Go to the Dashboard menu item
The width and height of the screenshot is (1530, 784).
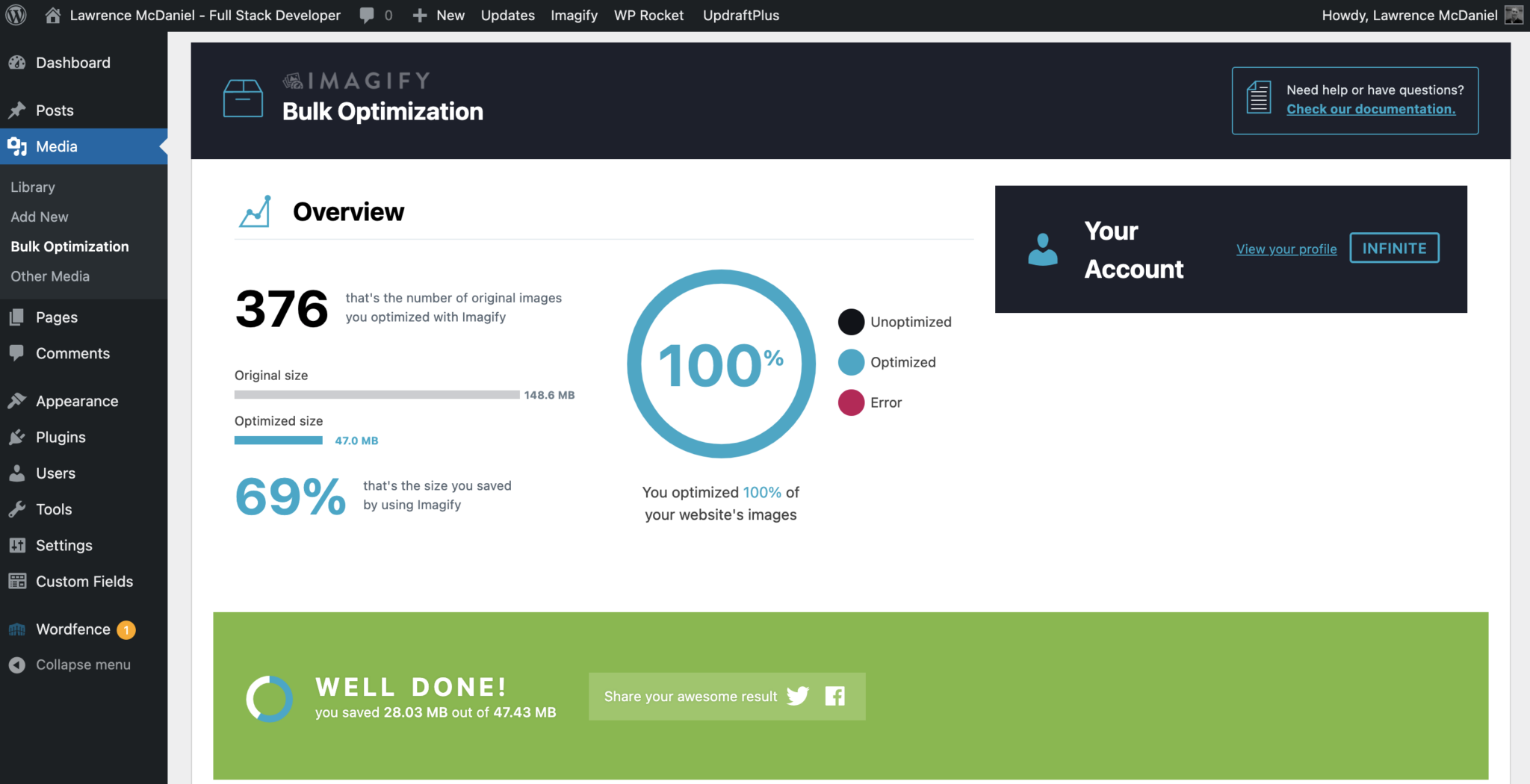pos(73,63)
